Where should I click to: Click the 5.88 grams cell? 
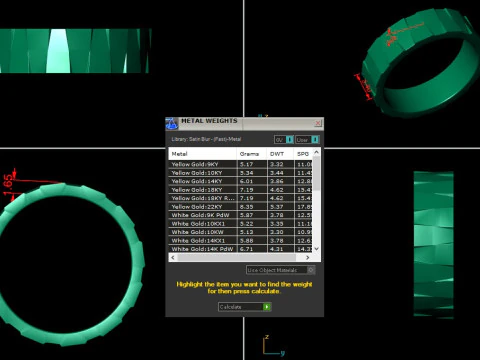point(252,240)
